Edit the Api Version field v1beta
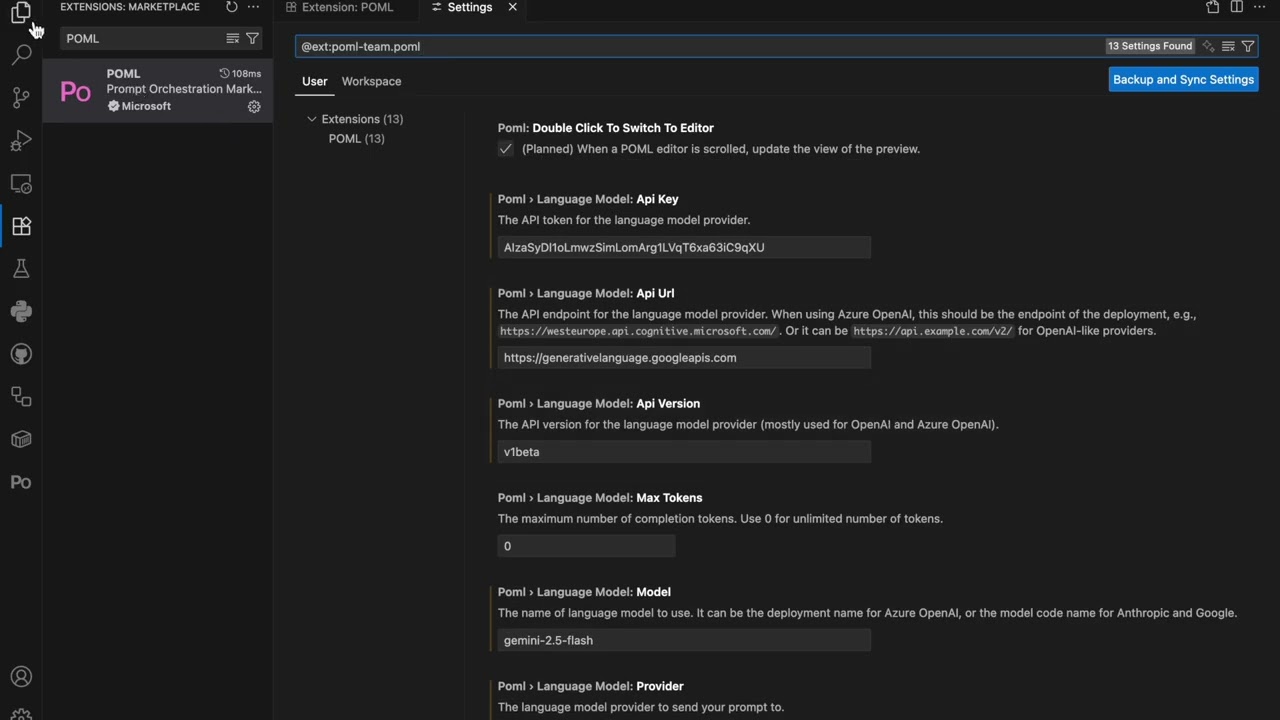 coord(684,452)
